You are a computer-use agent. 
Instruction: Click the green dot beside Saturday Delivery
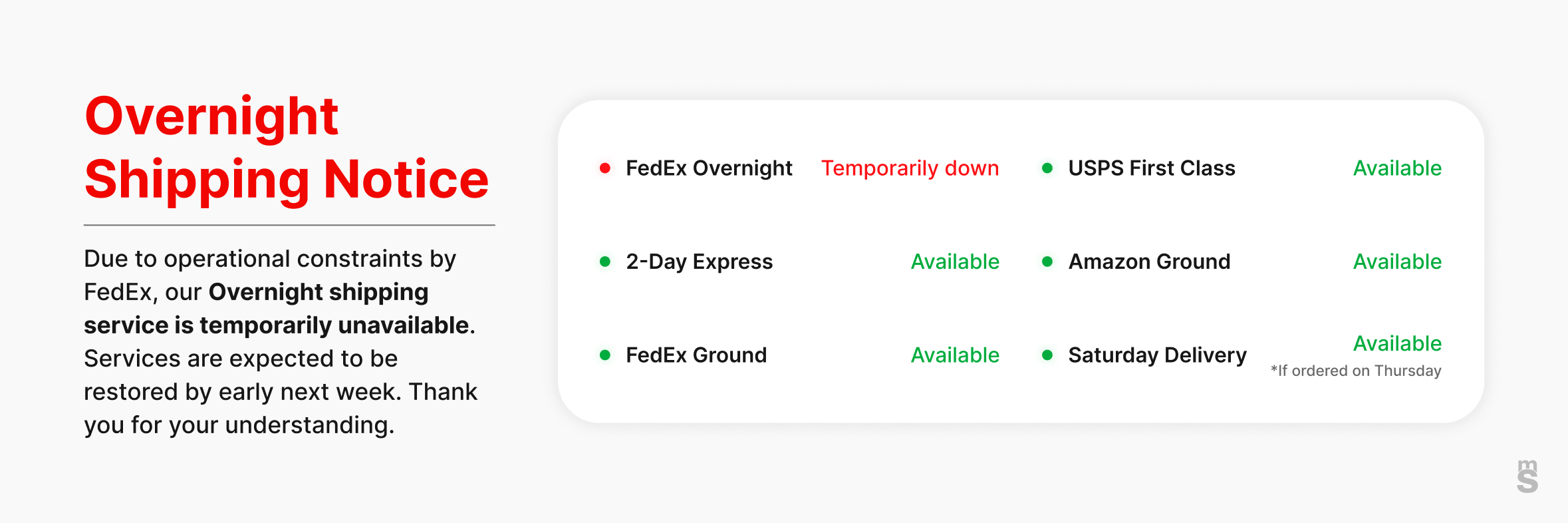[x=1047, y=355]
